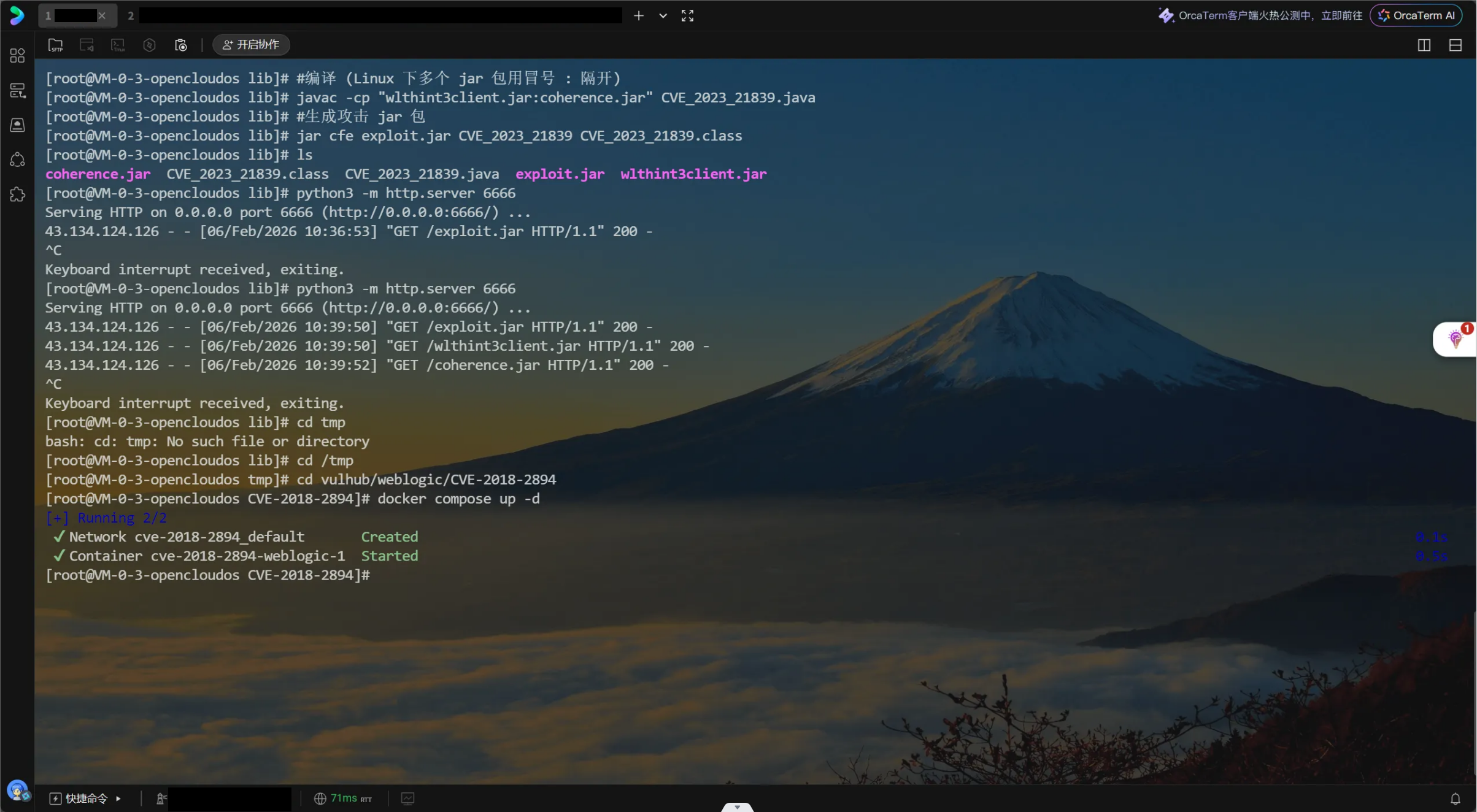Click the green 'Started' status text
This screenshot has width=1477, height=812.
click(389, 556)
